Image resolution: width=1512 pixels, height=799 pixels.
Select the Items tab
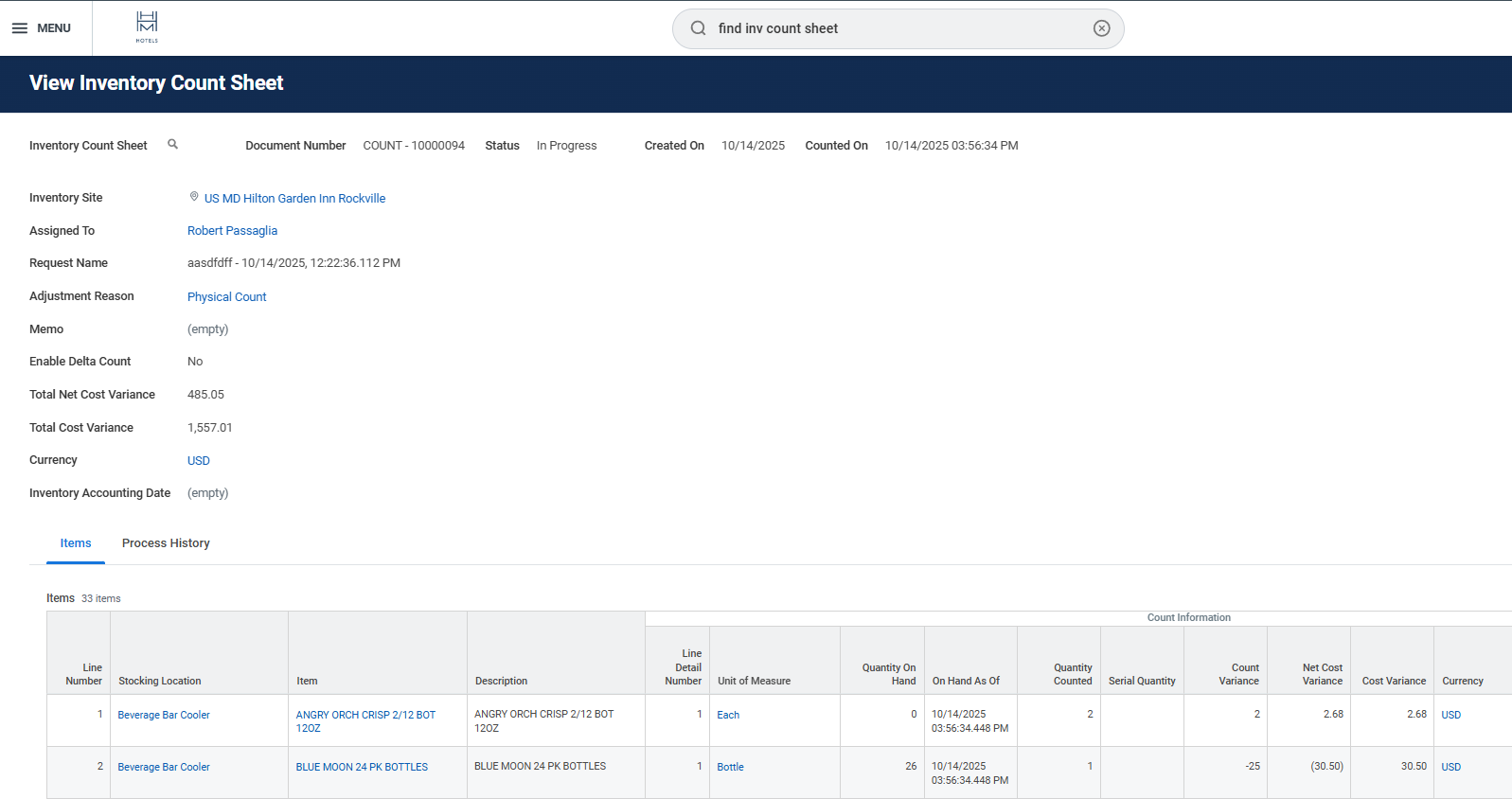[76, 543]
